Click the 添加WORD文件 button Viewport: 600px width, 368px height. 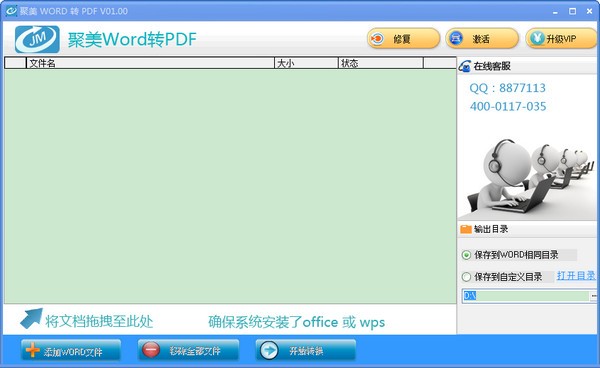pos(71,350)
